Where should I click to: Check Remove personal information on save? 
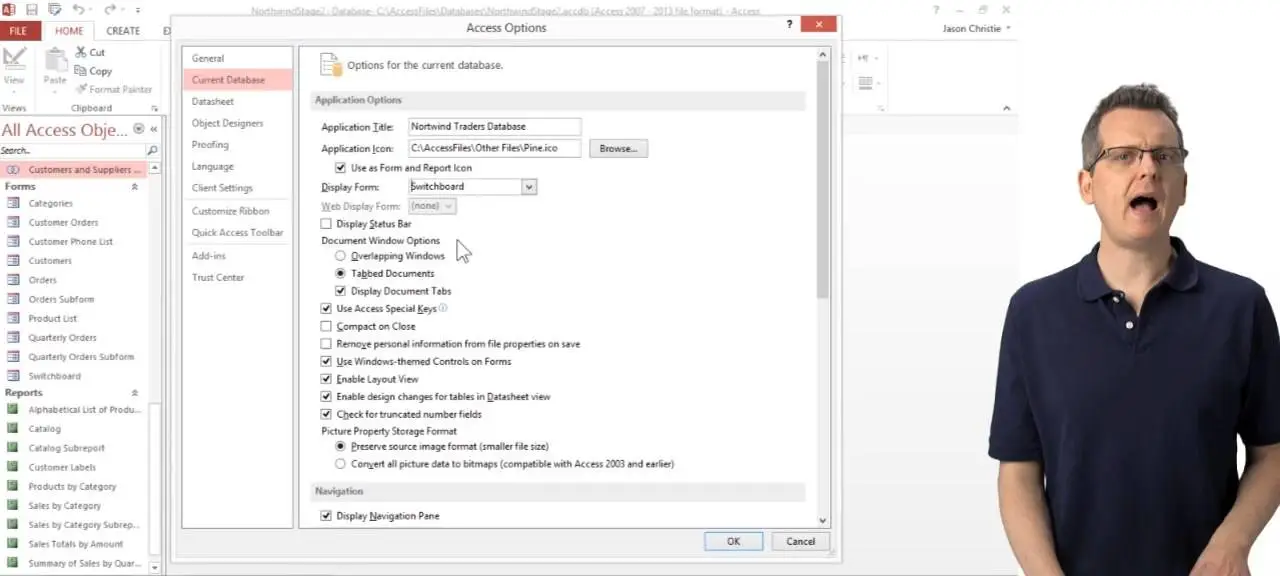(326, 344)
